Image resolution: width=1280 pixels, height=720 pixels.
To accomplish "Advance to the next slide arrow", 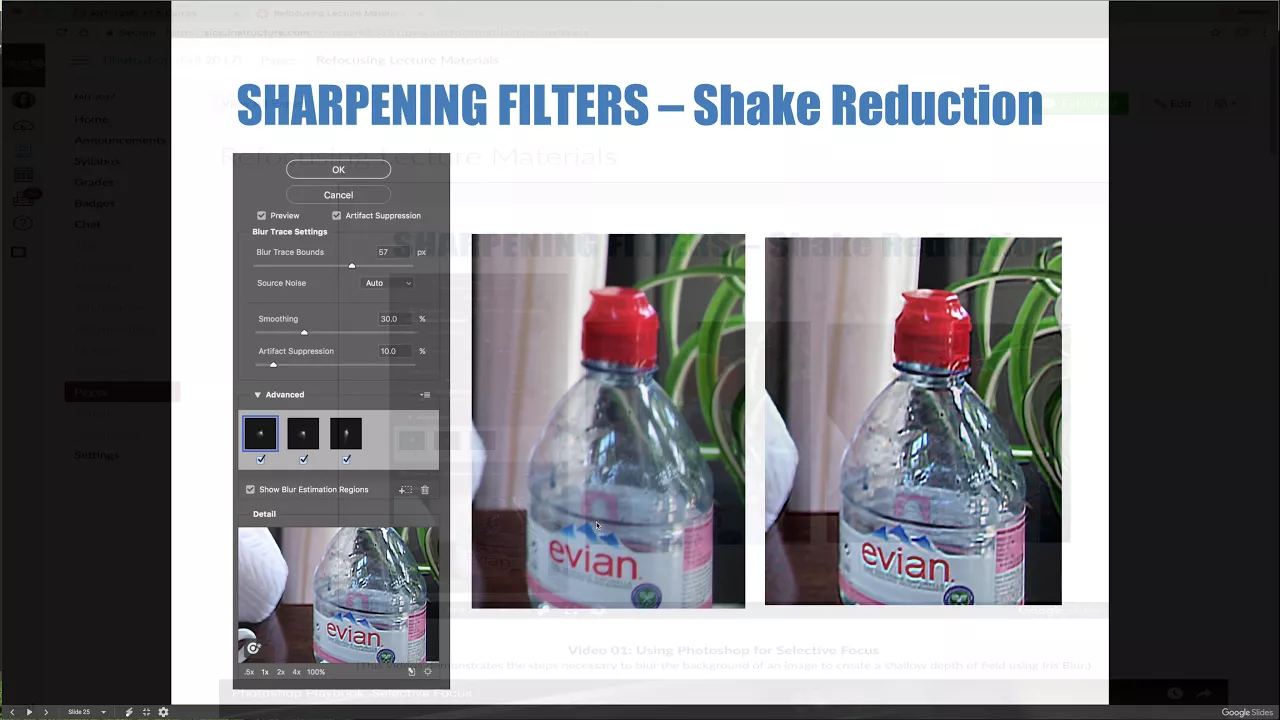I will point(45,712).
